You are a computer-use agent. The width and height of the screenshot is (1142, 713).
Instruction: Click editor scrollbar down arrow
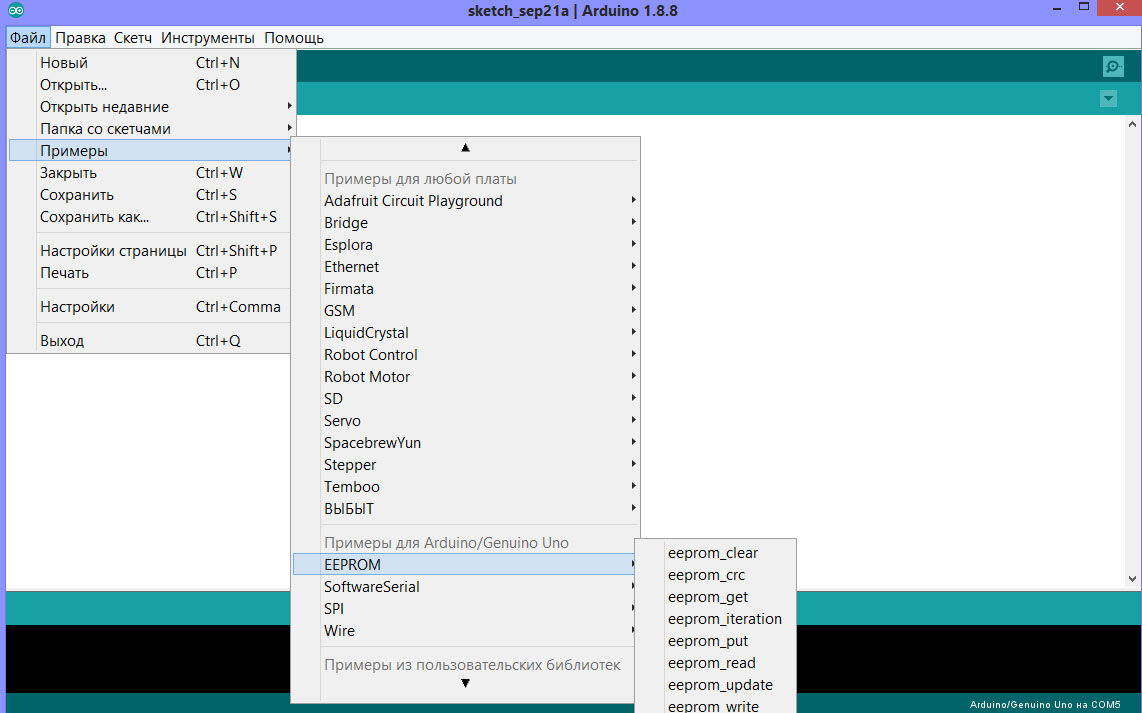click(1132, 579)
